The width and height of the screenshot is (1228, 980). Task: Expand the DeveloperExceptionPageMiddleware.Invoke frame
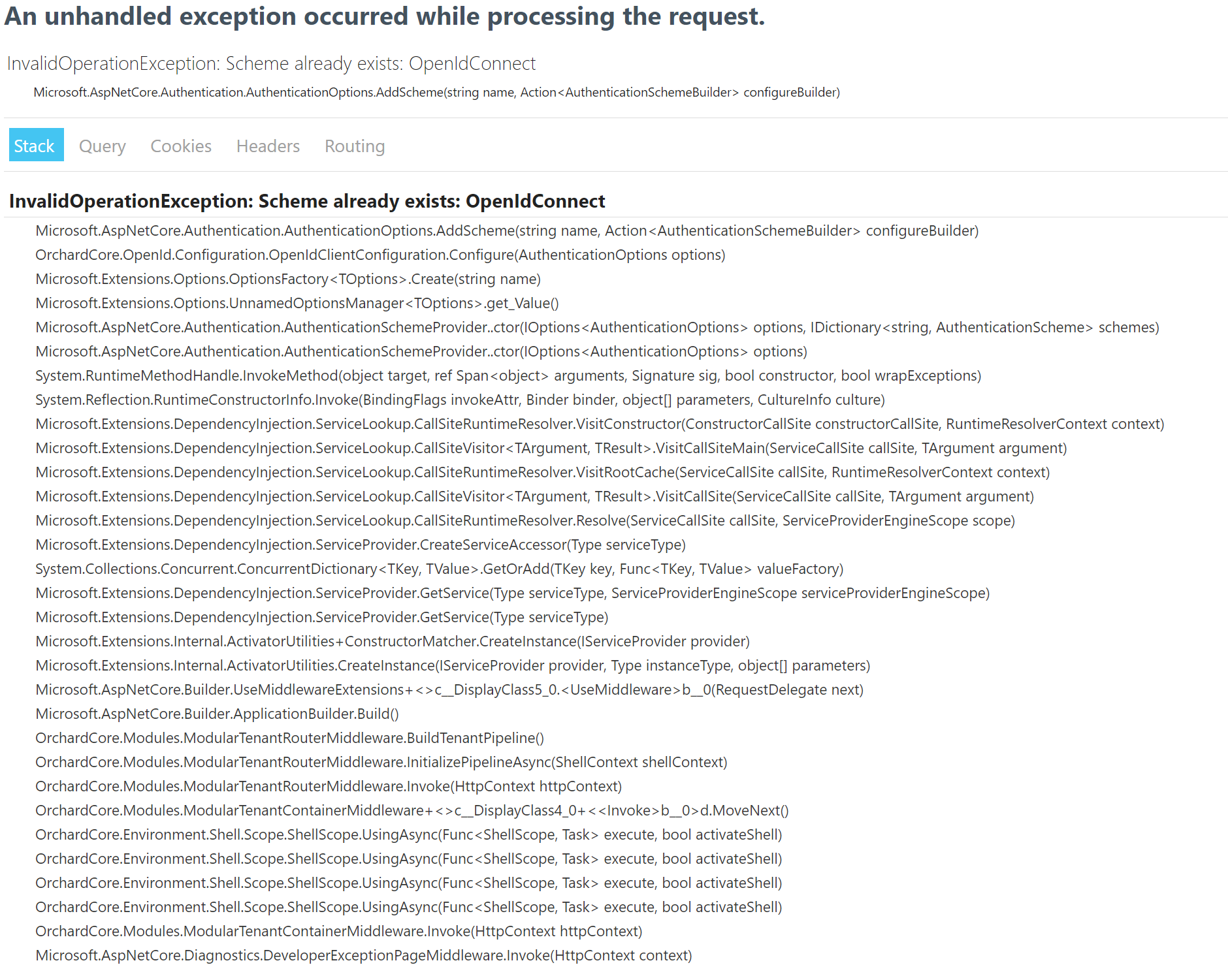point(363,955)
